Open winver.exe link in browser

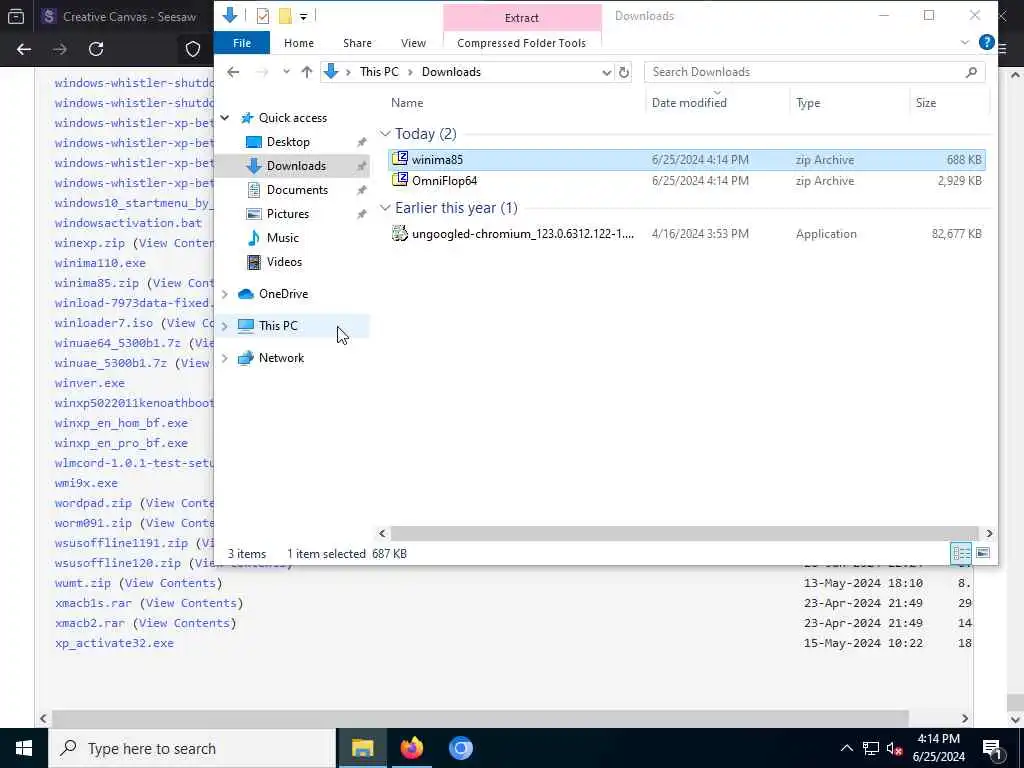pyautogui.click(x=89, y=383)
